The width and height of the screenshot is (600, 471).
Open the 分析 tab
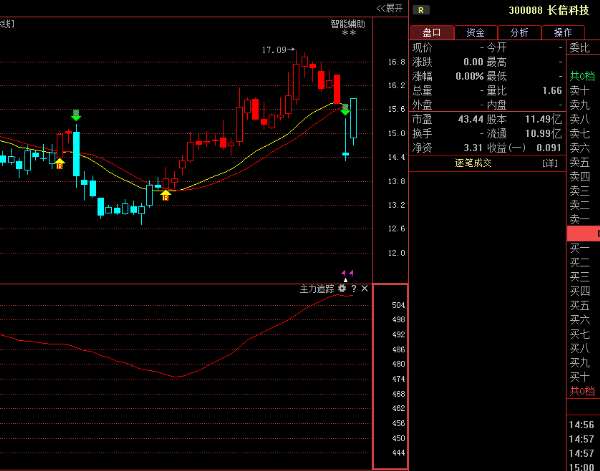click(519, 32)
